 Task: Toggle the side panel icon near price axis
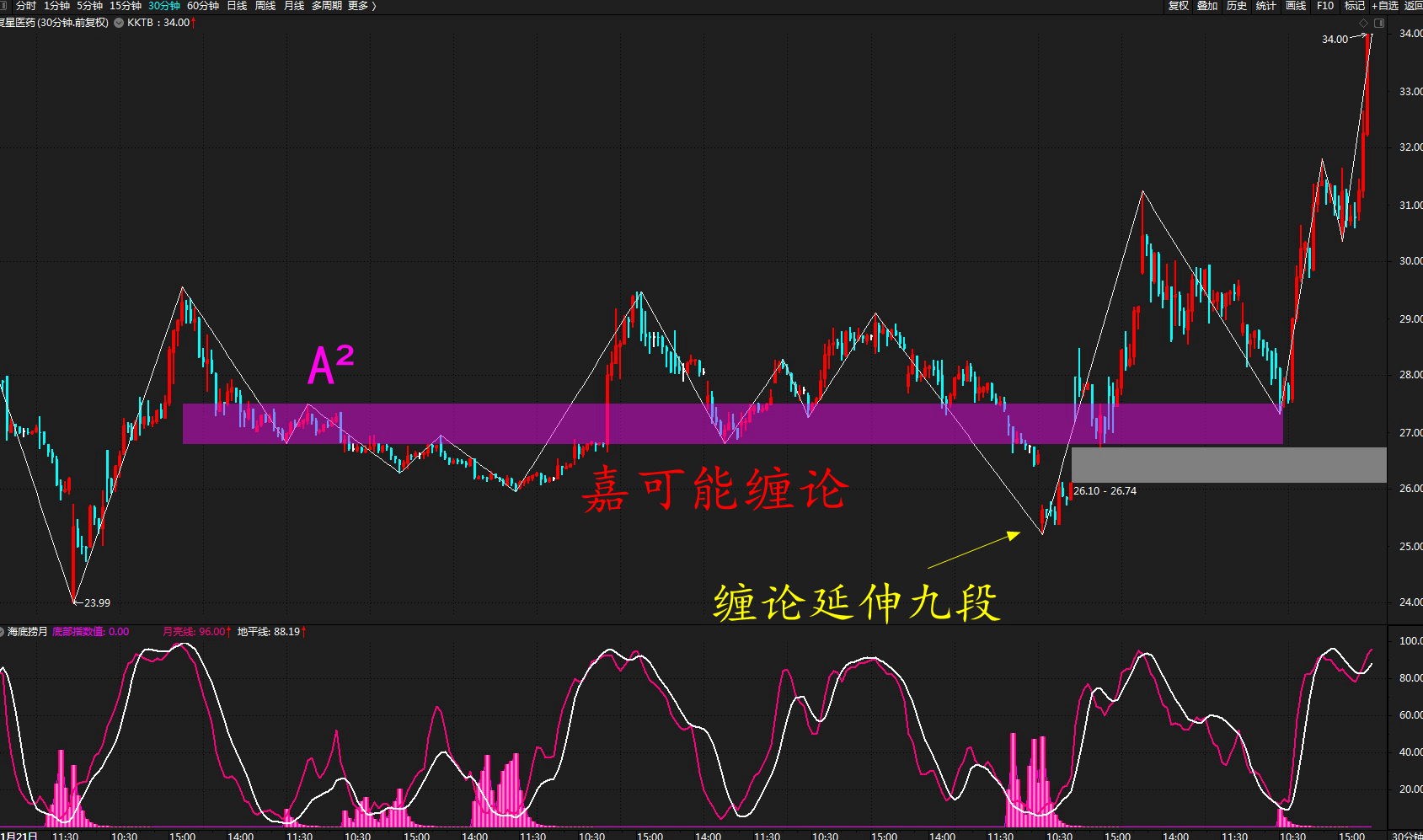pos(1379,23)
